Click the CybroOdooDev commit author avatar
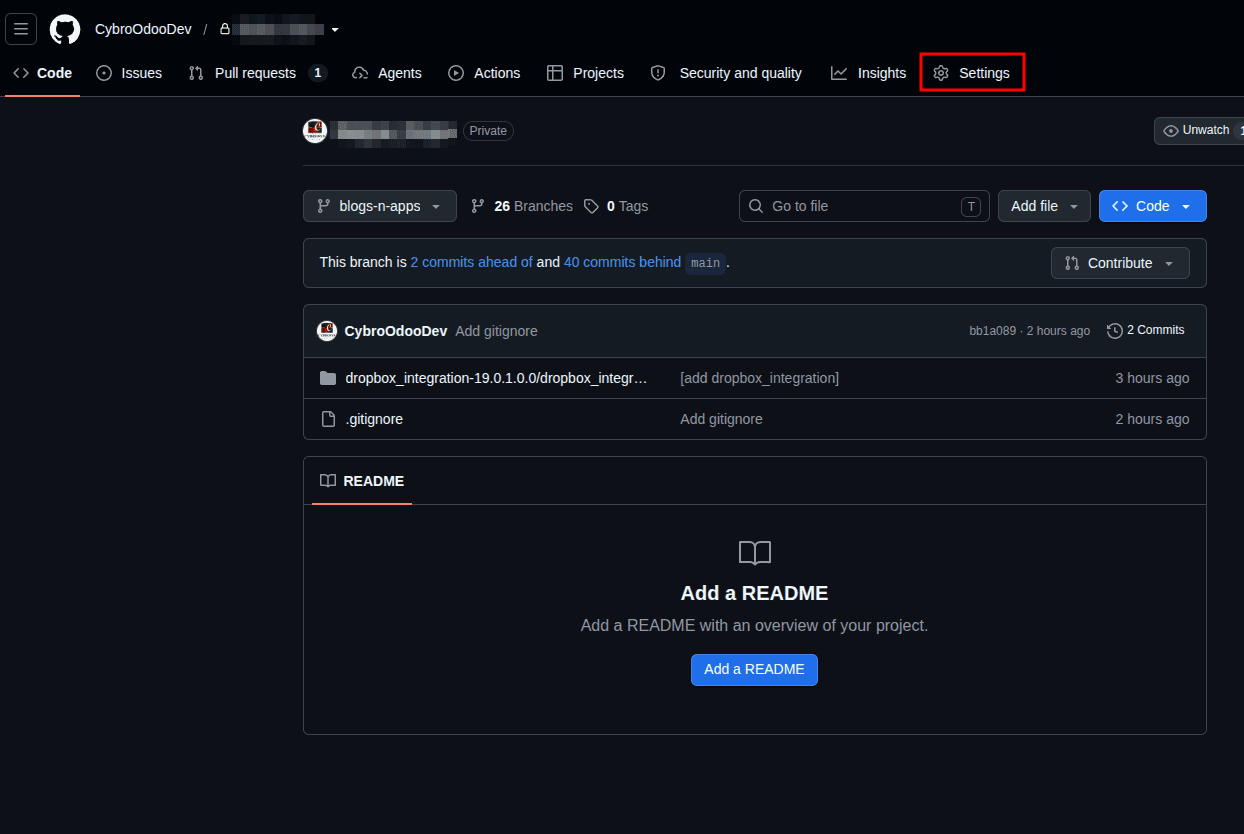This screenshot has height=834, width=1244. pyautogui.click(x=327, y=331)
